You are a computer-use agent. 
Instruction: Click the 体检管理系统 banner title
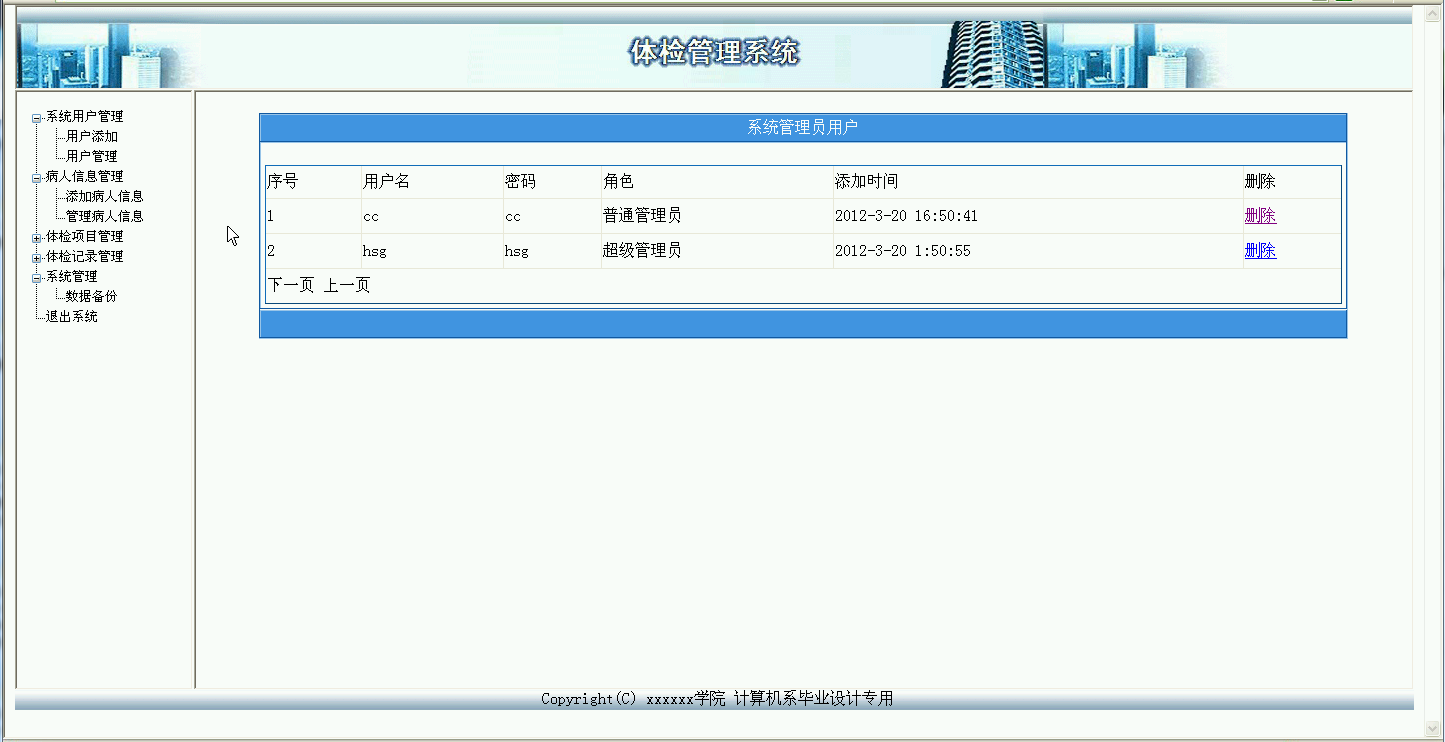click(714, 53)
